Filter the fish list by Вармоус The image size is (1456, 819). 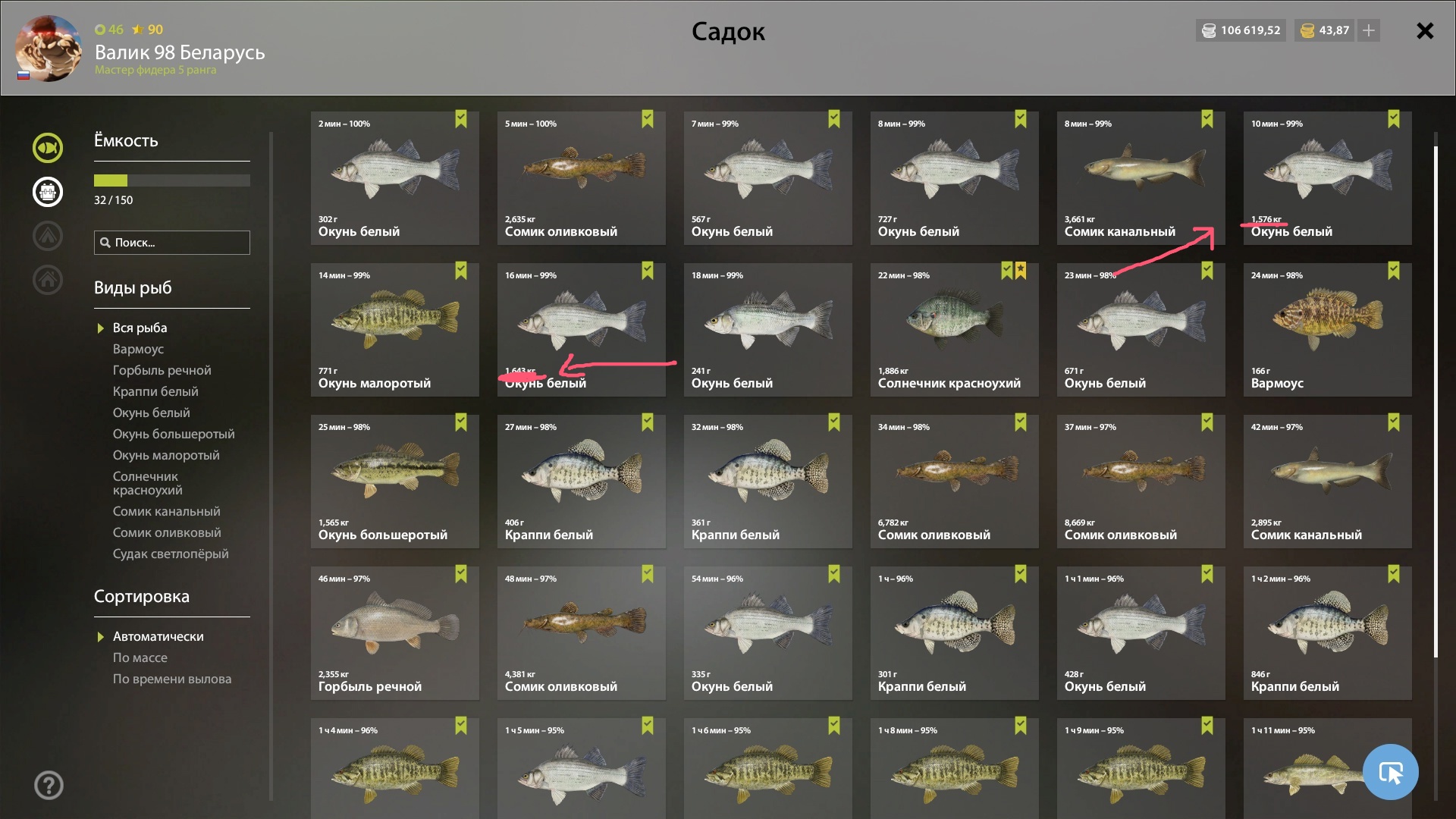(138, 349)
